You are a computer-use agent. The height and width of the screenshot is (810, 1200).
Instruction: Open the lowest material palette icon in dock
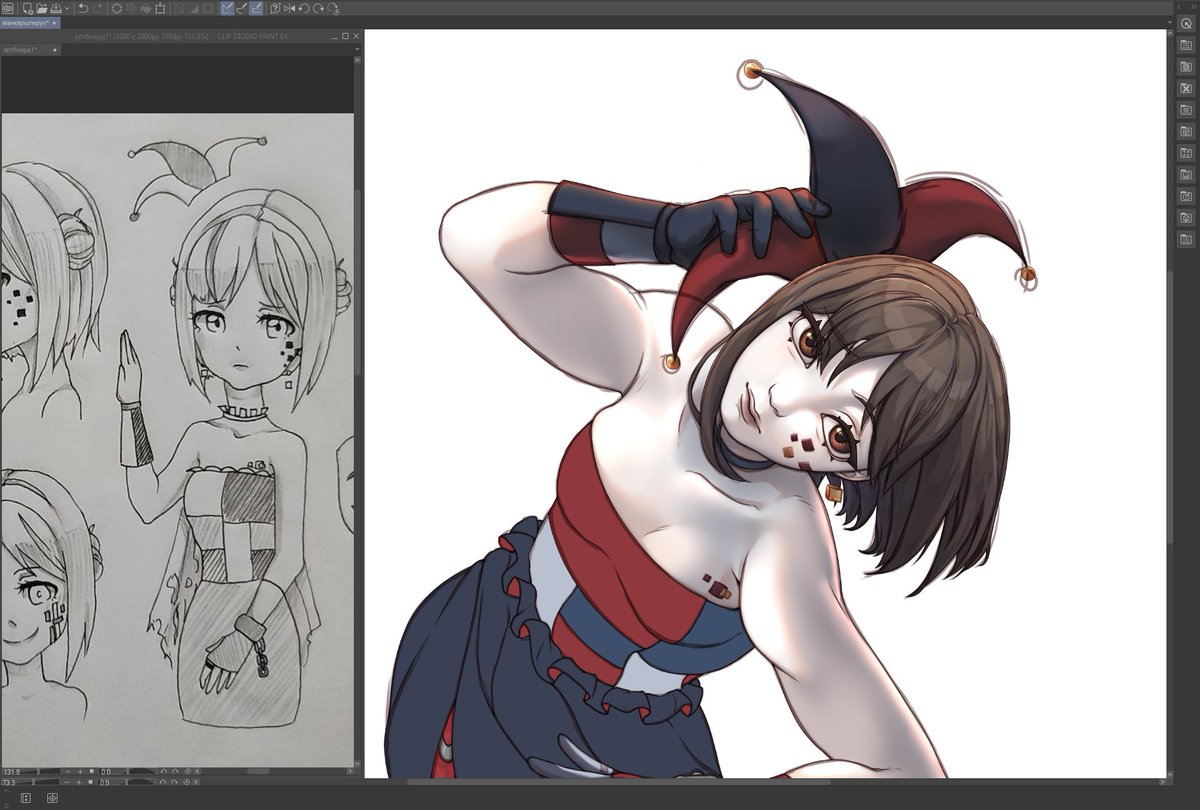coord(1186,240)
